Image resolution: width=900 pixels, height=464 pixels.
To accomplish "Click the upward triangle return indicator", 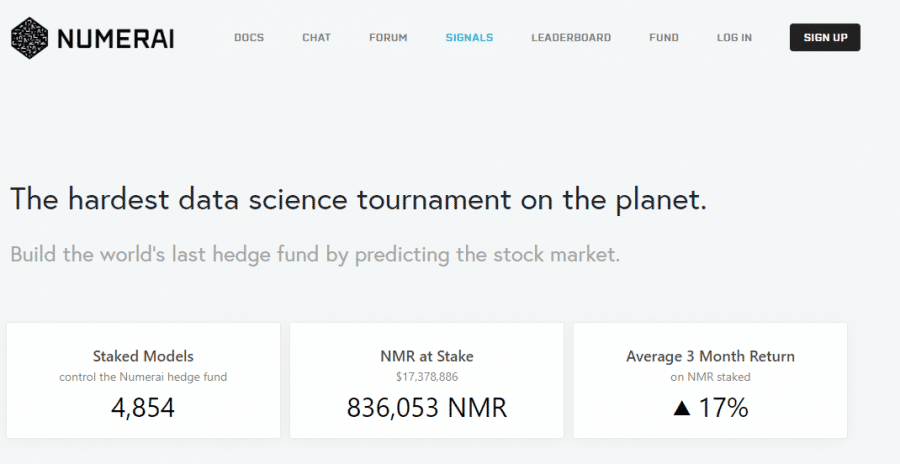I will pos(682,408).
